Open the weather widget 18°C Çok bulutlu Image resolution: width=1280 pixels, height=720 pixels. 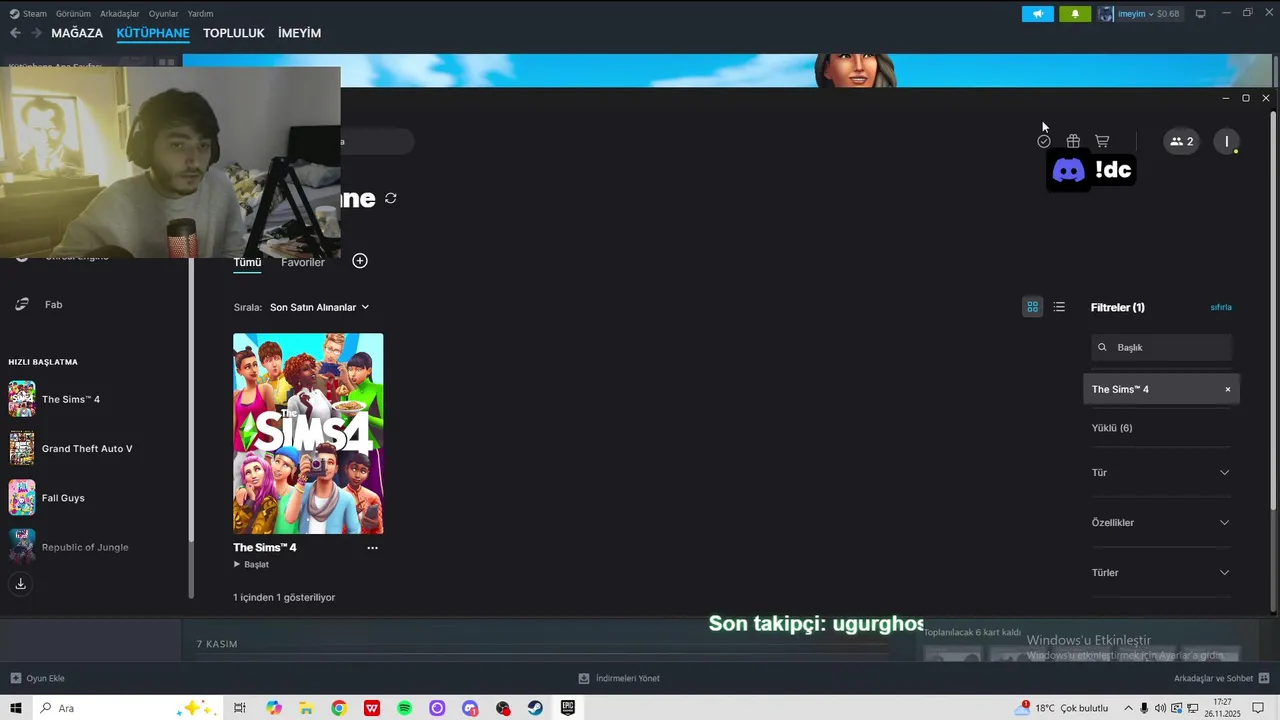pos(1062,708)
